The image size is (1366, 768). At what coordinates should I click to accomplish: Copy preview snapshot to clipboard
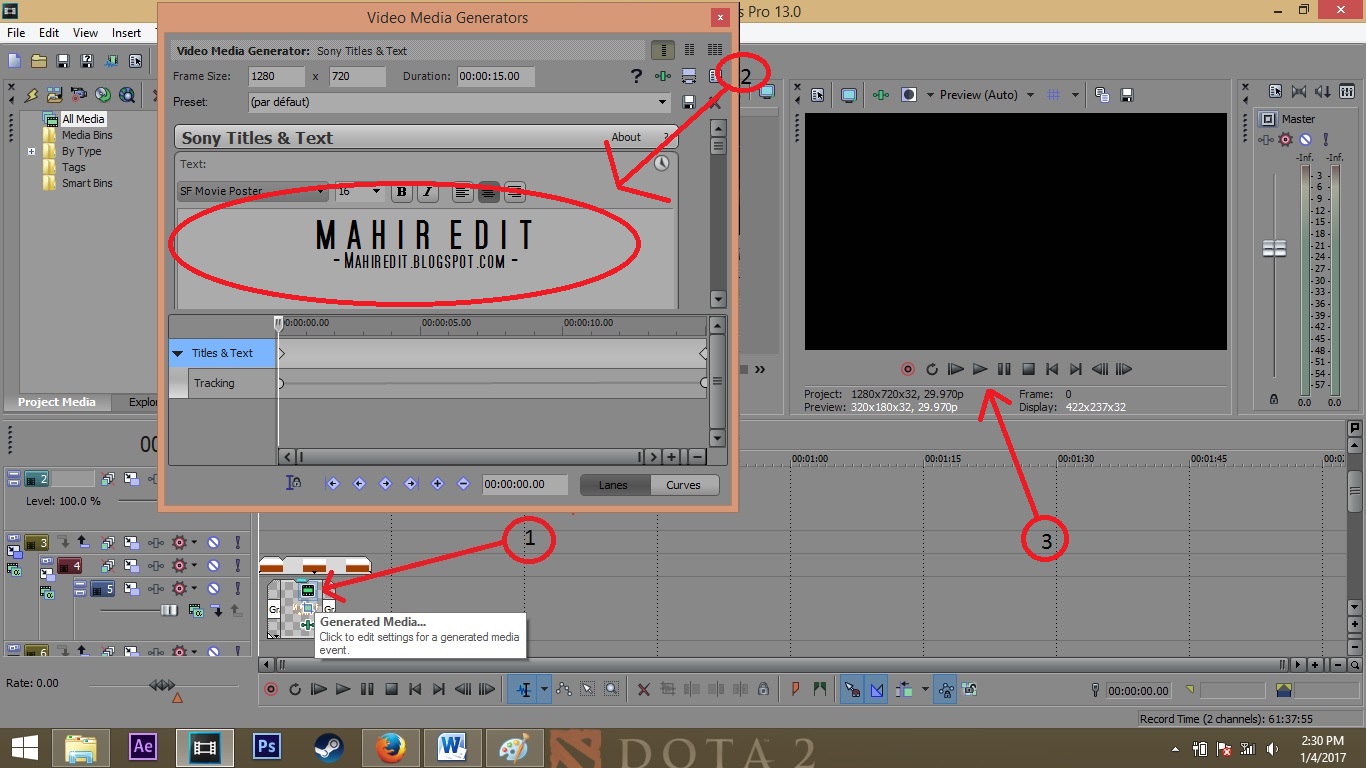coord(1102,95)
